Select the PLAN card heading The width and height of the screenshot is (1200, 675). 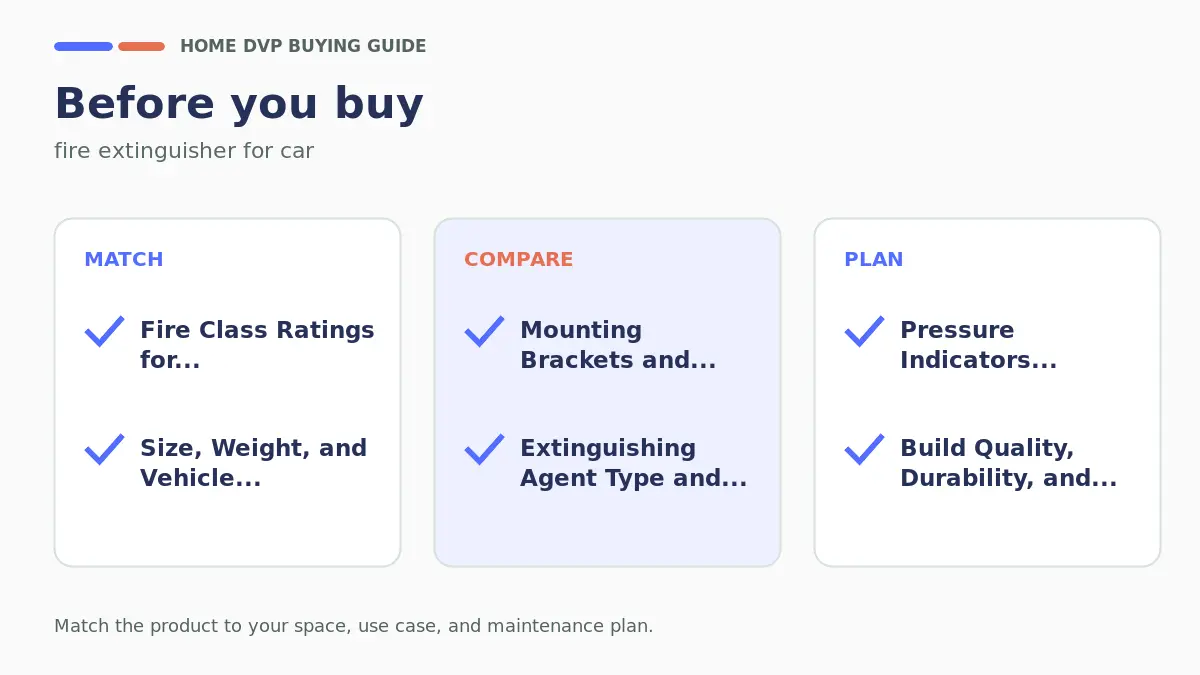(x=873, y=259)
